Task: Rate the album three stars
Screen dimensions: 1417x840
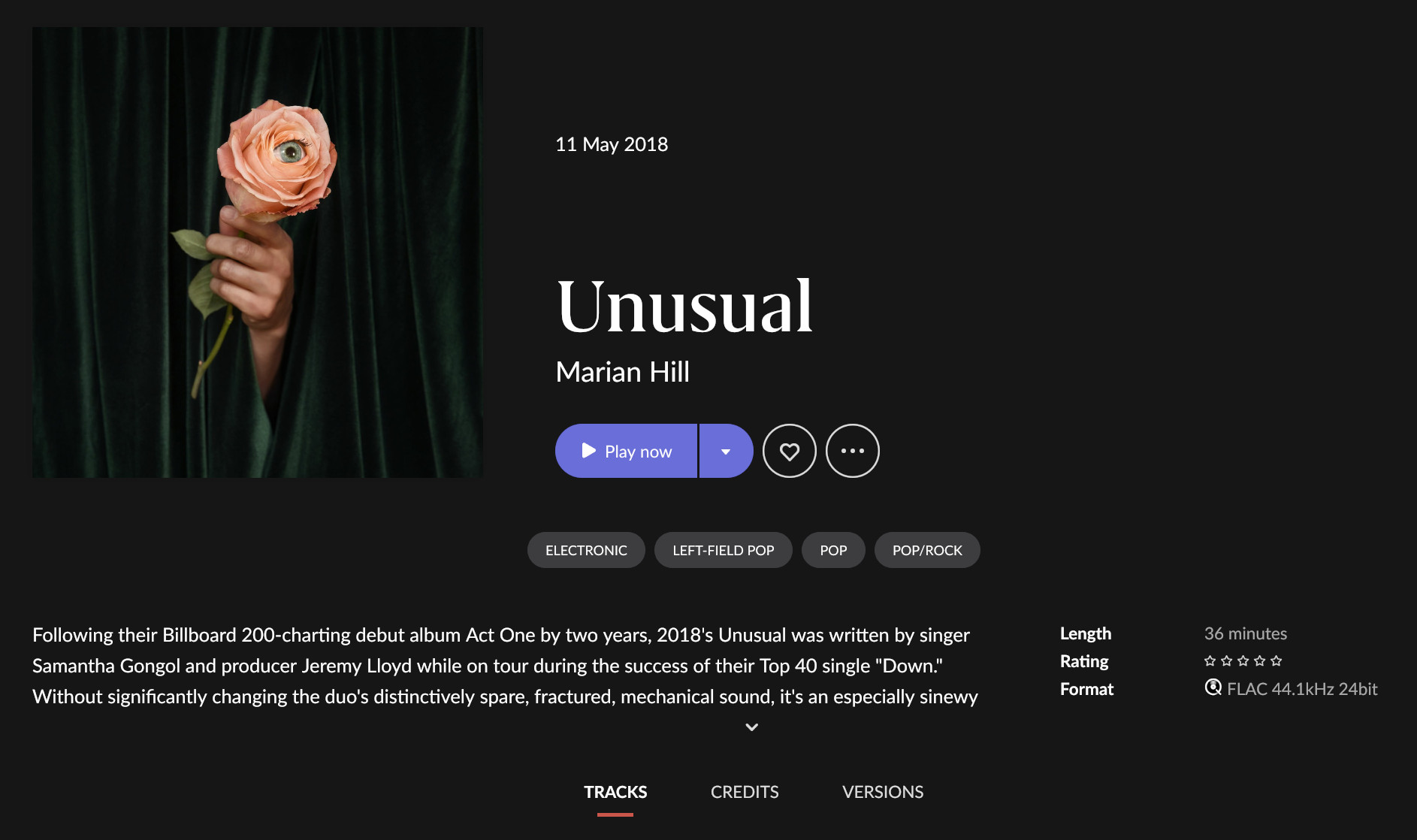Action: tap(1243, 661)
